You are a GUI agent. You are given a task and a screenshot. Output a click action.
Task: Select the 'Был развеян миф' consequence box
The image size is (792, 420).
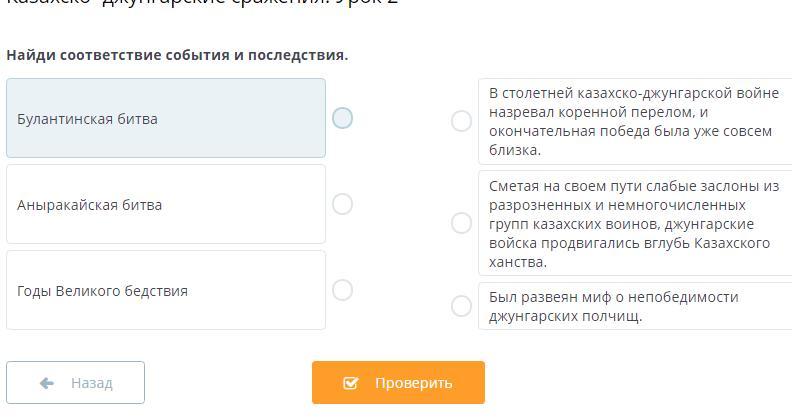click(634, 306)
